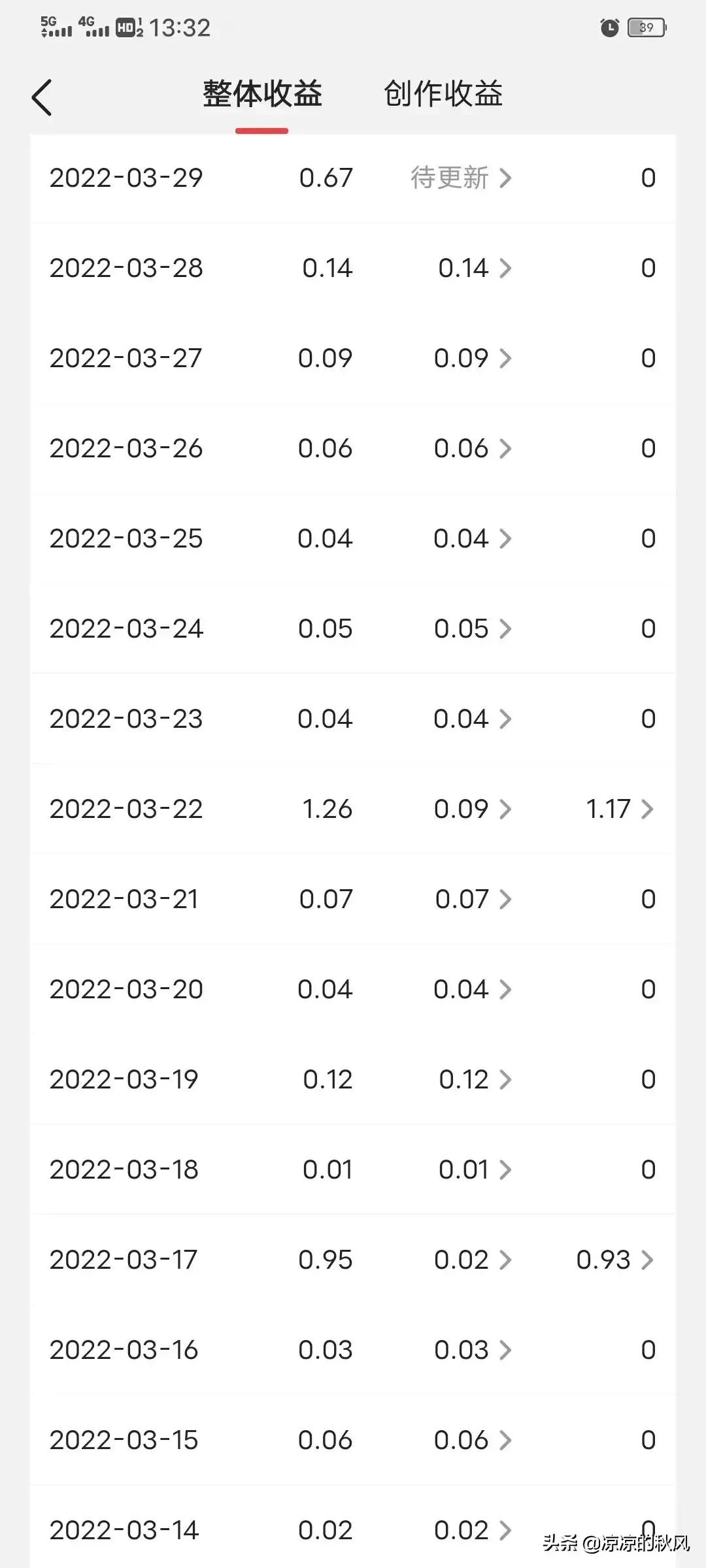Image resolution: width=706 pixels, height=1568 pixels.
Task: Open 0.06 earnings detail for 2022-03-15
Action: tap(472, 1440)
